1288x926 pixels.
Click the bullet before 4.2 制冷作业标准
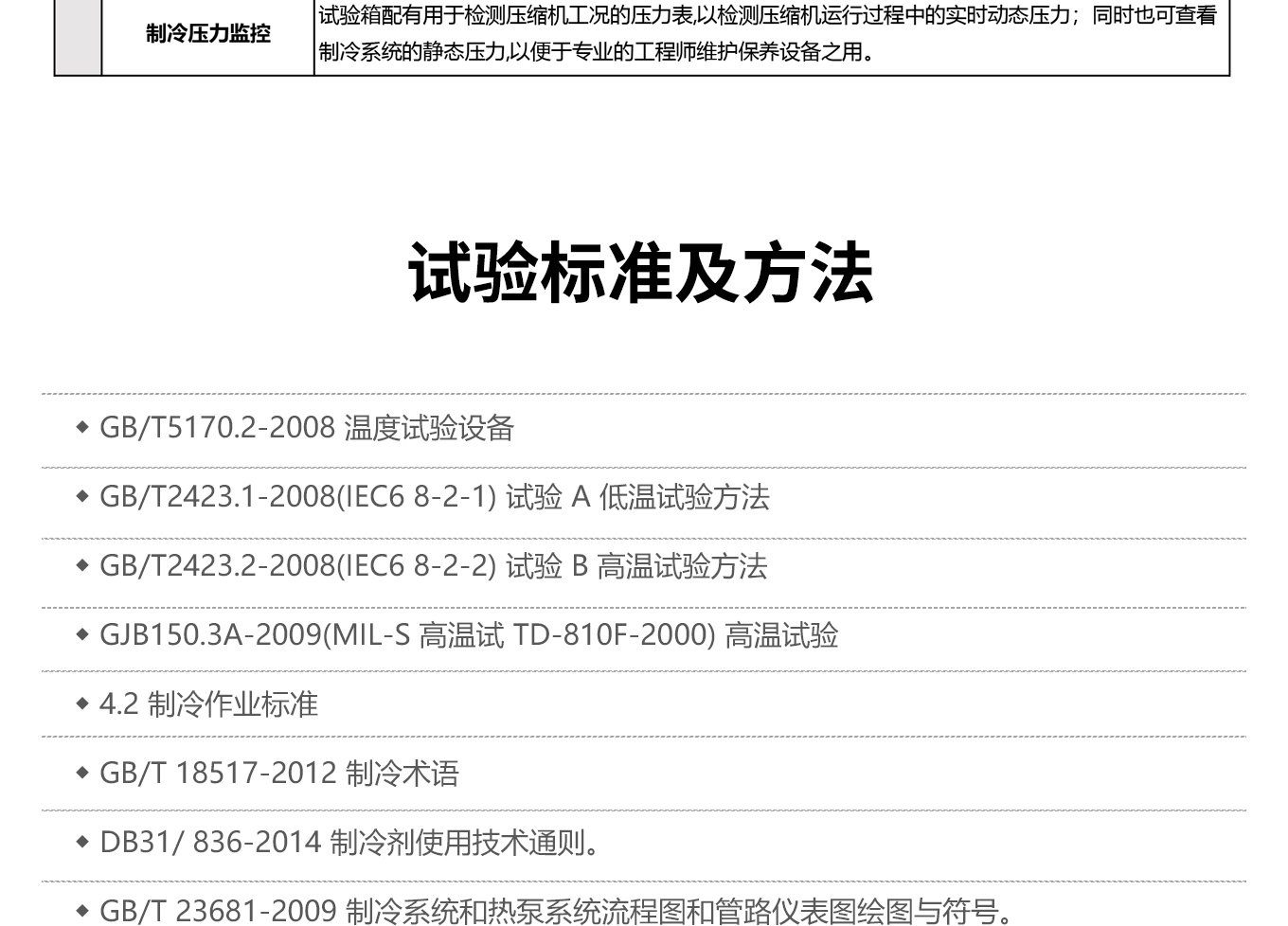tap(82, 704)
